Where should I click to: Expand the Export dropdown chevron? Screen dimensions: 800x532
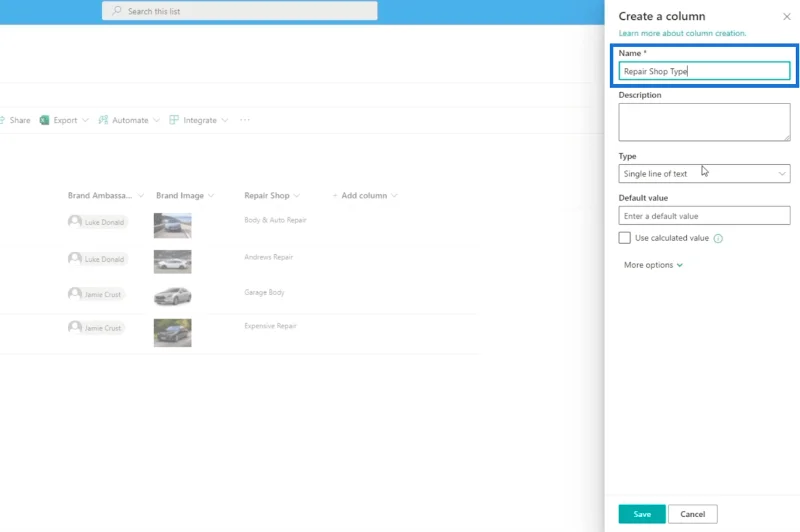point(85,120)
